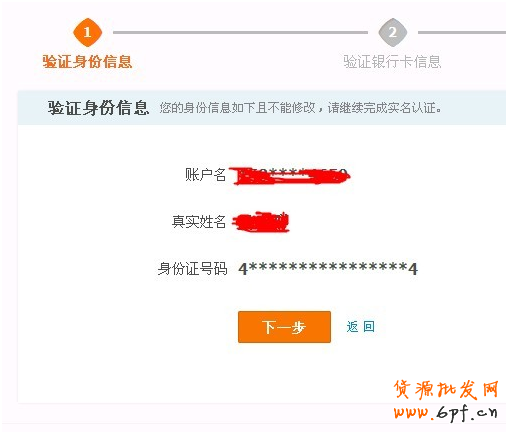Click the 身份证号码 field label
The height and width of the screenshot is (434, 508).
192,269
